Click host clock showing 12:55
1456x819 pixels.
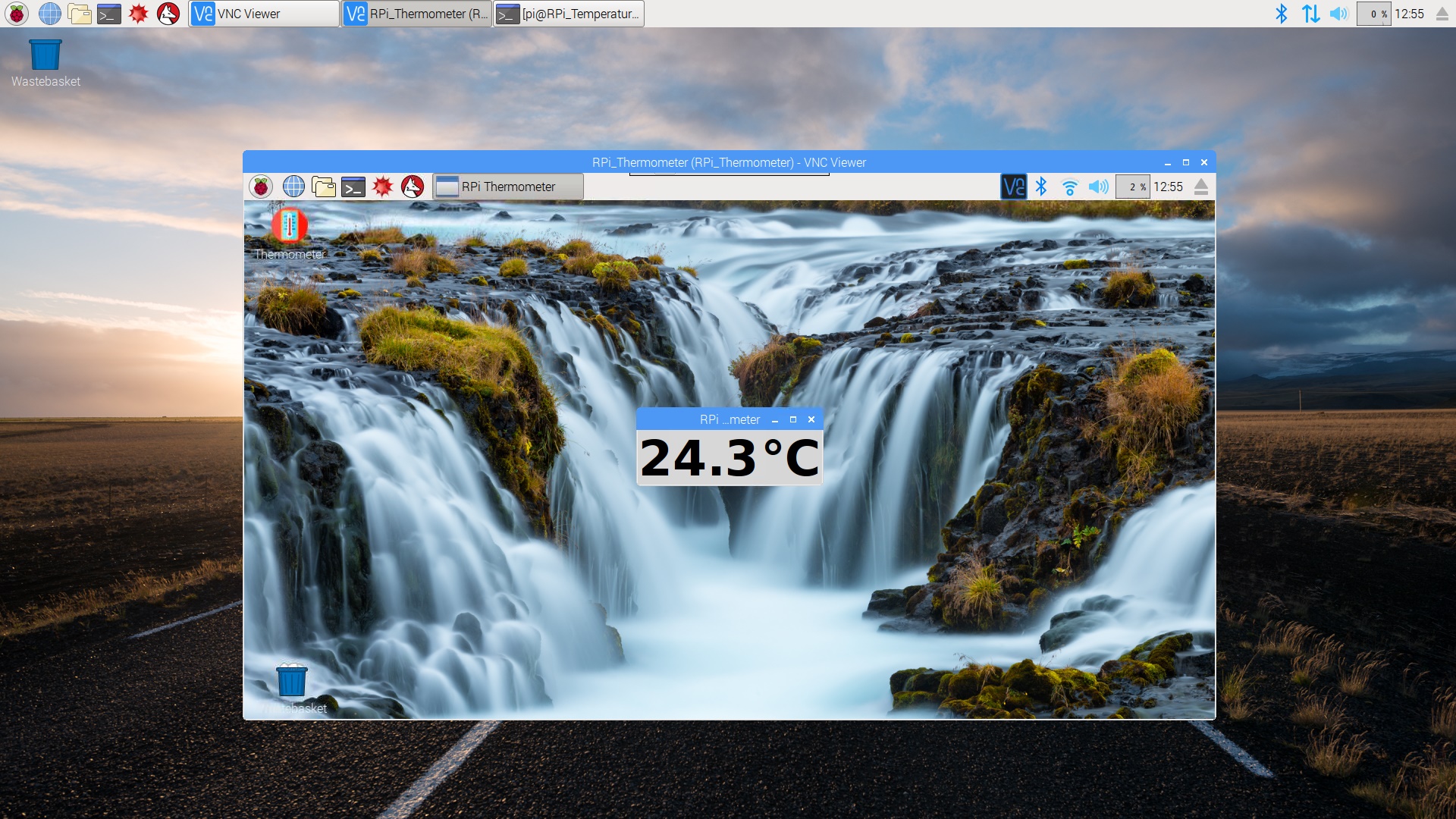click(1410, 14)
